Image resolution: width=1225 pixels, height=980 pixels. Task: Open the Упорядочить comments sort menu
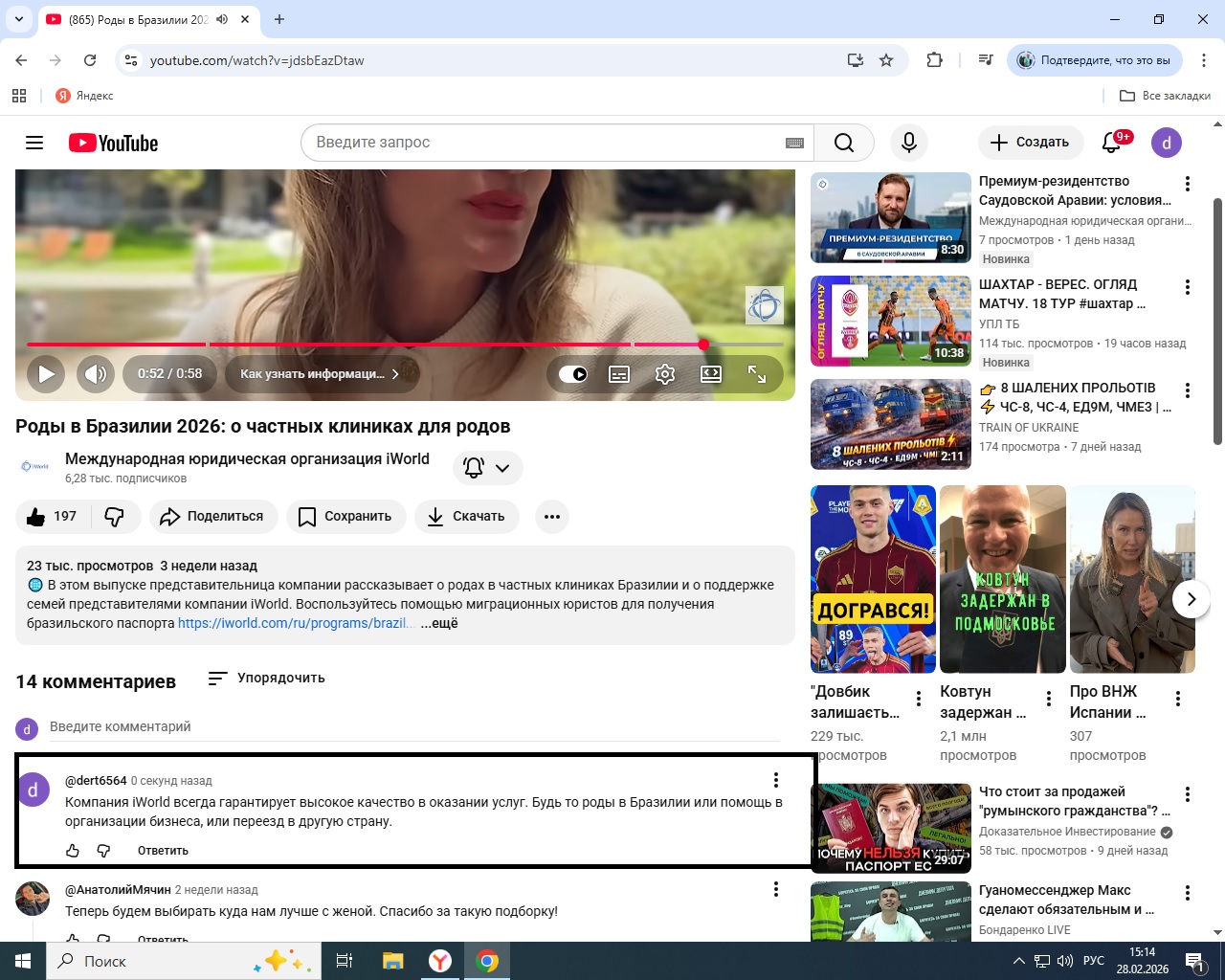click(267, 679)
